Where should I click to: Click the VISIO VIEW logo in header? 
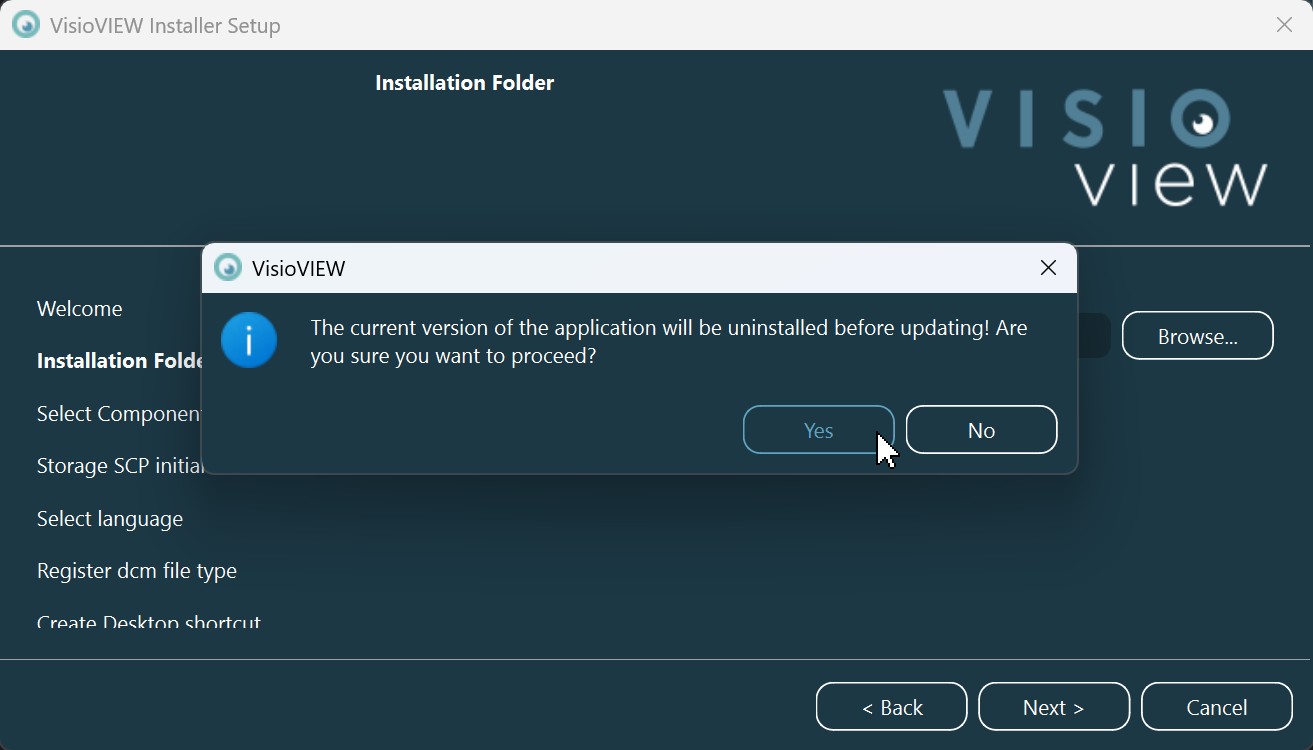tap(1105, 146)
